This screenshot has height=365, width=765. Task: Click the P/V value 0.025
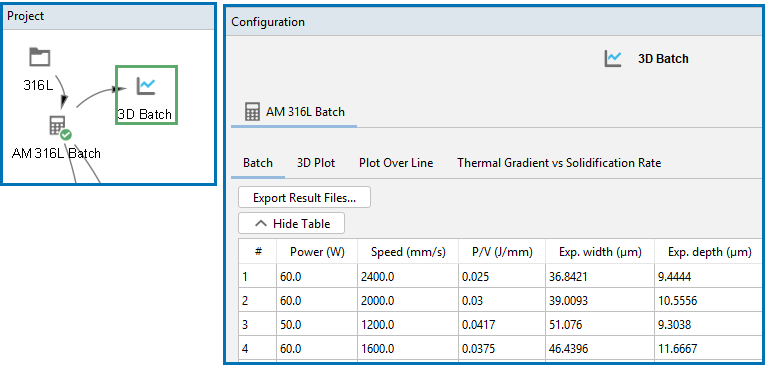(502, 277)
